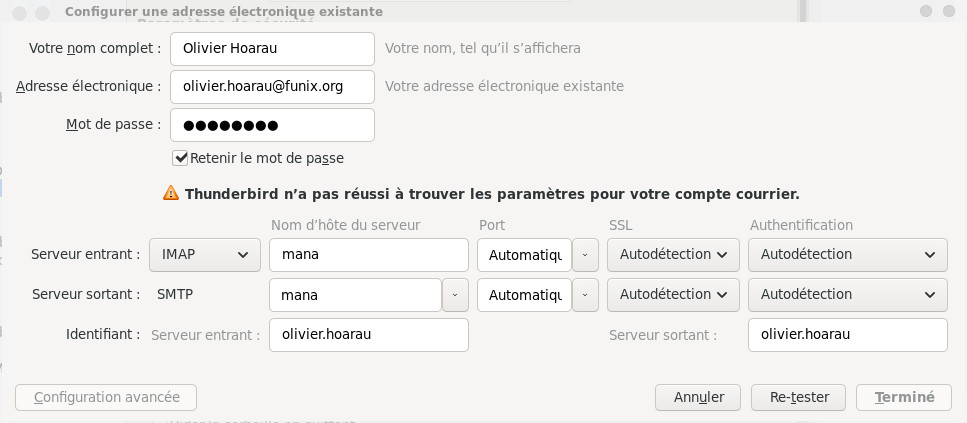Focus the incoming server Identifiant field
The height and width of the screenshot is (423, 967).
(x=368, y=335)
